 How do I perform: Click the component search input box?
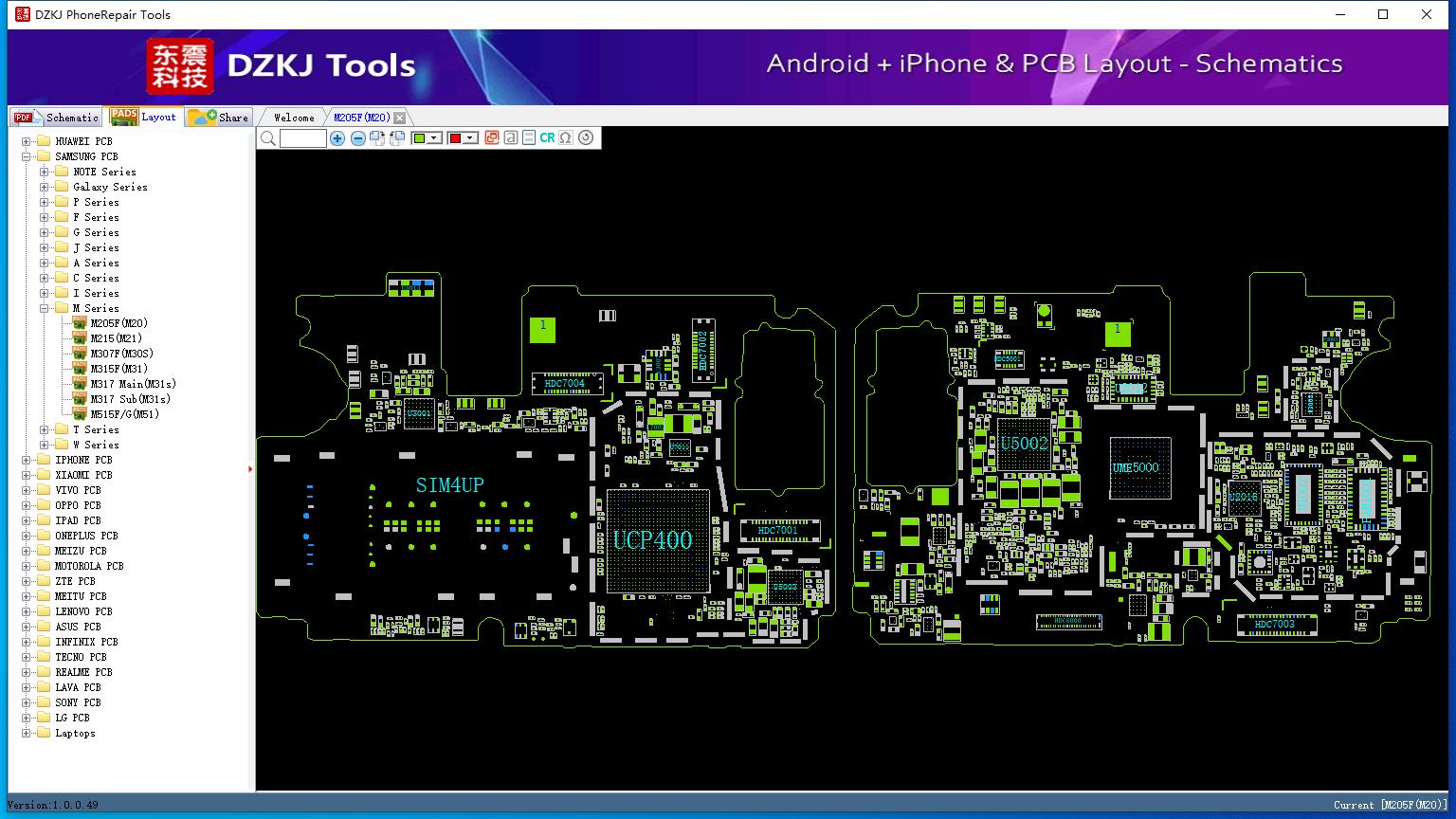pyautogui.click(x=303, y=138)
